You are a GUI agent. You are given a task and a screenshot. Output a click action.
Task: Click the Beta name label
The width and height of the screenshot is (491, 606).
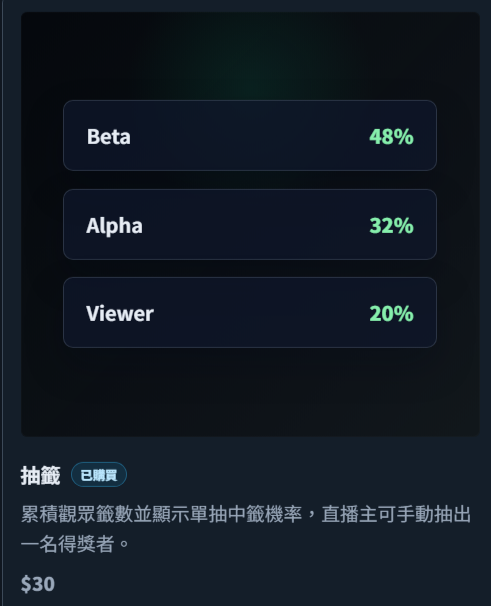pyautogui.click(x=109, y=136)
